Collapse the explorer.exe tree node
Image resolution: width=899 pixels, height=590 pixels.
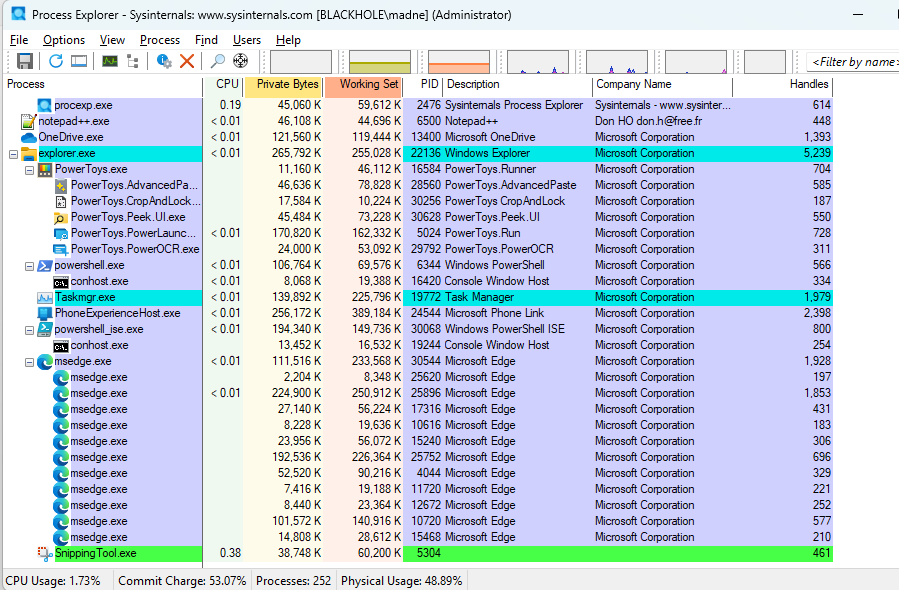coord(13,154)
